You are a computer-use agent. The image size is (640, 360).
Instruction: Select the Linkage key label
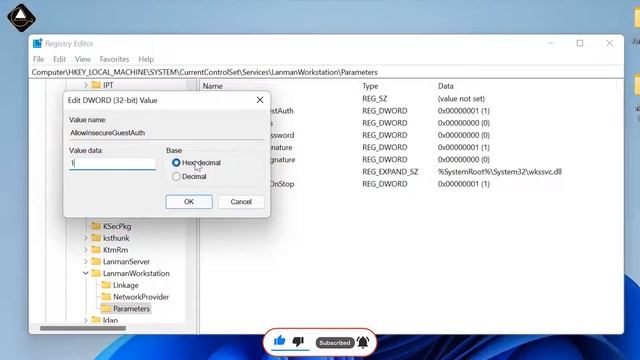(x=126, y=285)
